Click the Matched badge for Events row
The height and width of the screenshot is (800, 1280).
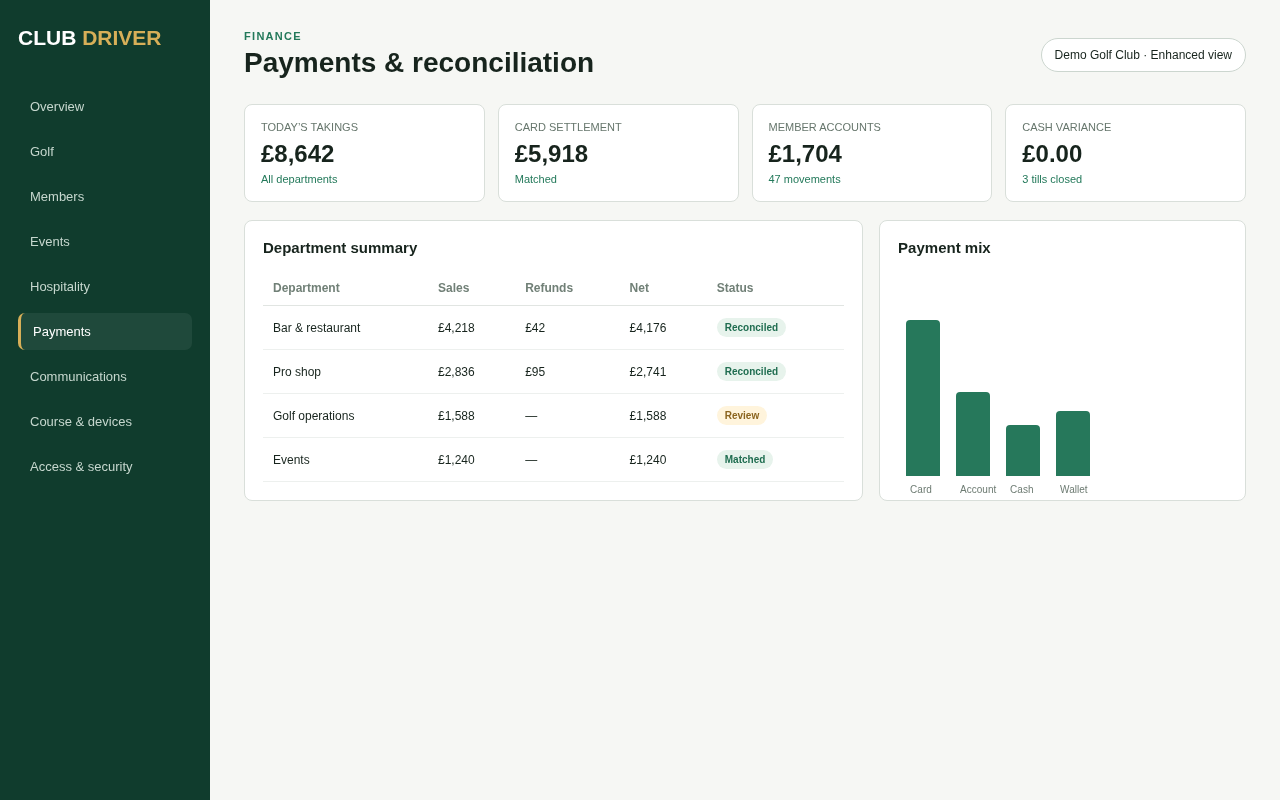coord(745,460)
